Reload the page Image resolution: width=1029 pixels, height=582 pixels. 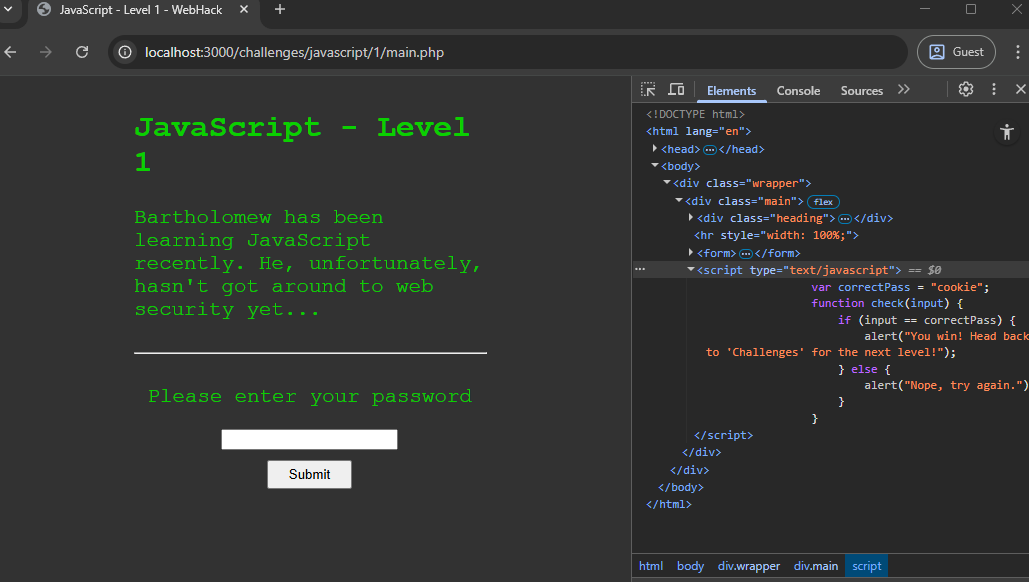pos(82,51)
